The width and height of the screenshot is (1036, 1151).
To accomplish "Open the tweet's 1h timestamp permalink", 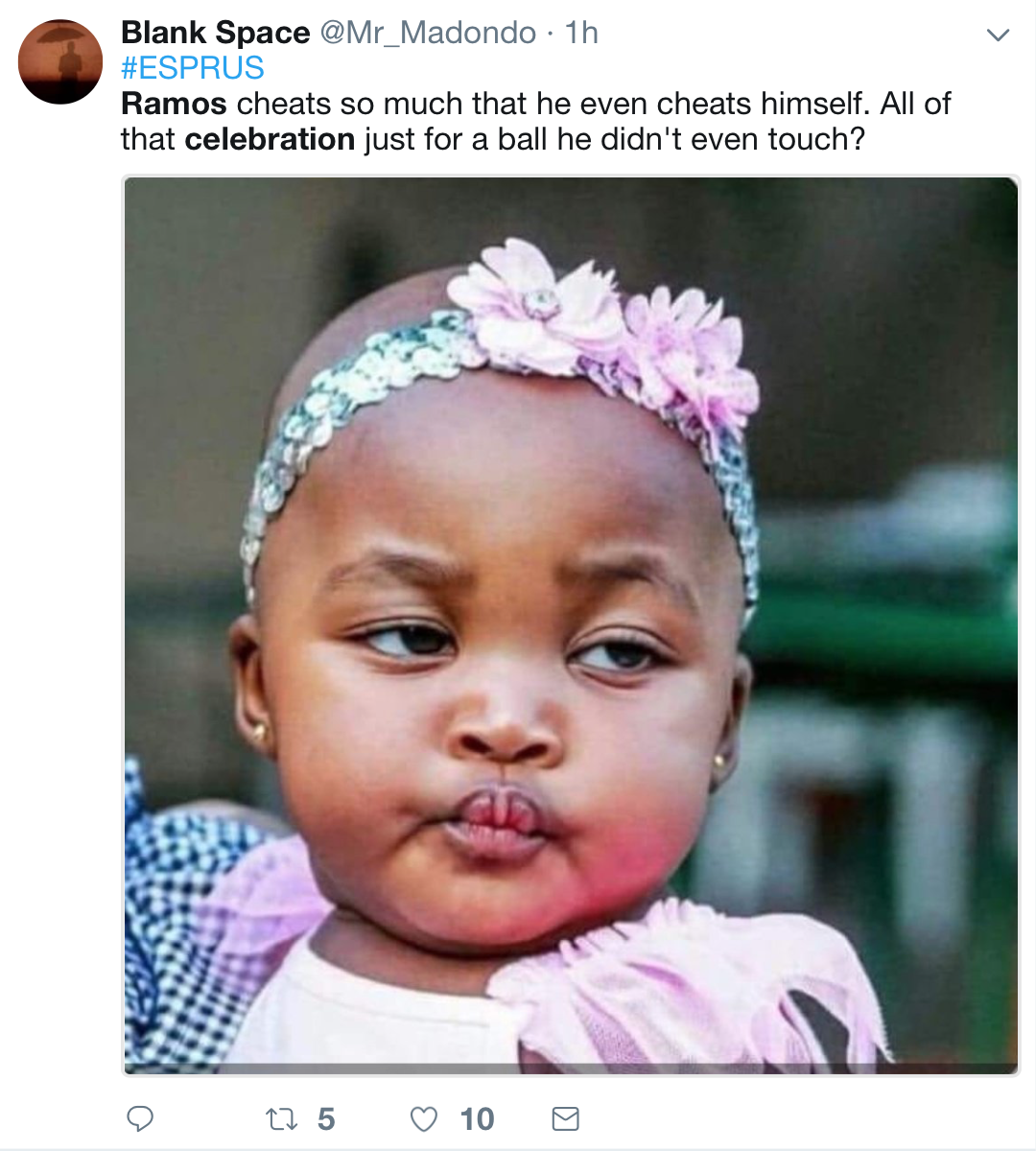I will (581, 33).
